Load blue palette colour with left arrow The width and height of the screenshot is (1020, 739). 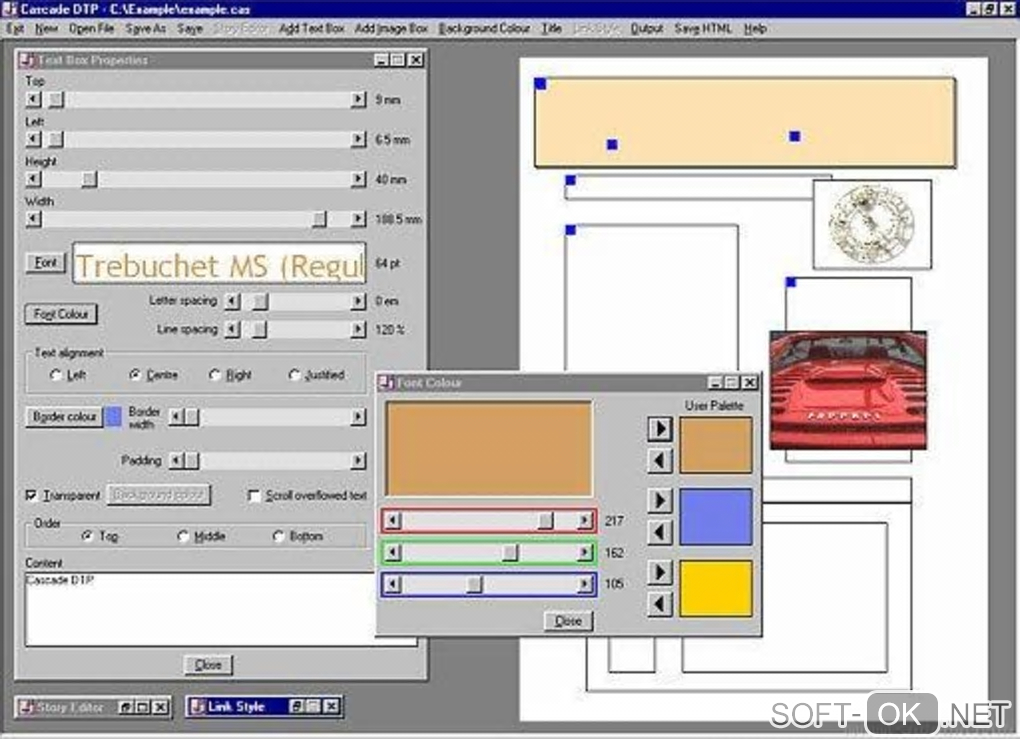coord(660,532)
